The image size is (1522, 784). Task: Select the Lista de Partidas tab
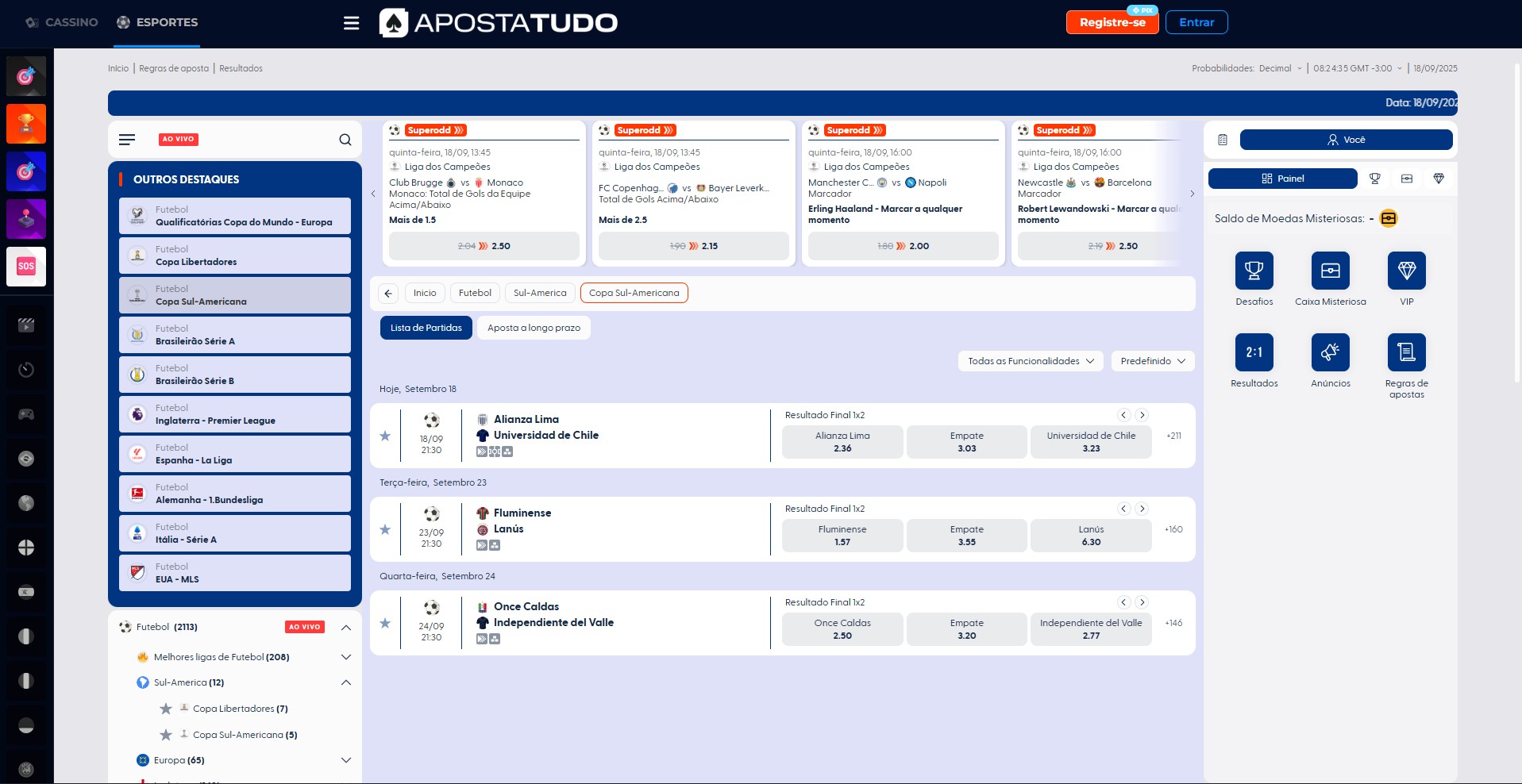(x=426, y=328)
